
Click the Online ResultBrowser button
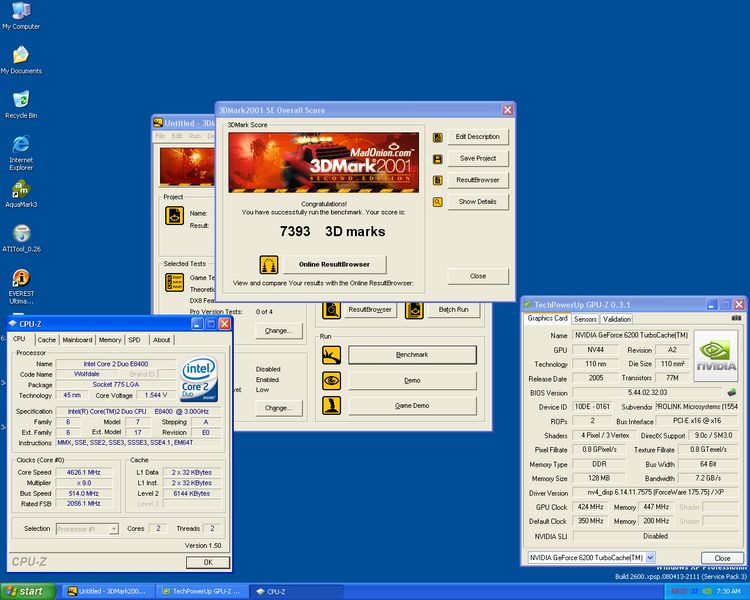click(334, 264)
